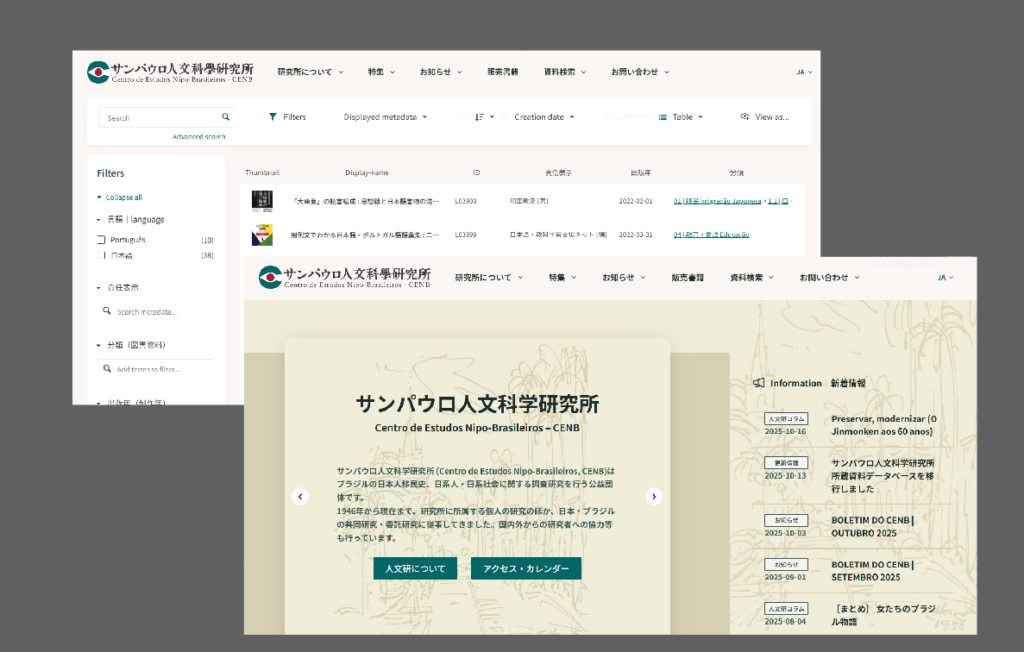The height and width of the screenshot is (652, 1024).
Task: Go to the previous carousel slide
Action: coord(299,496)
